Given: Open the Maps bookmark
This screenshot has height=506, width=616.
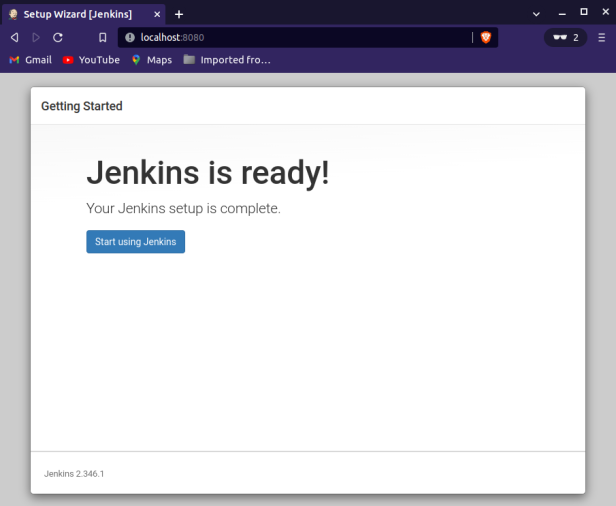Looking at the screenshot, I should (x=152, y=60).
